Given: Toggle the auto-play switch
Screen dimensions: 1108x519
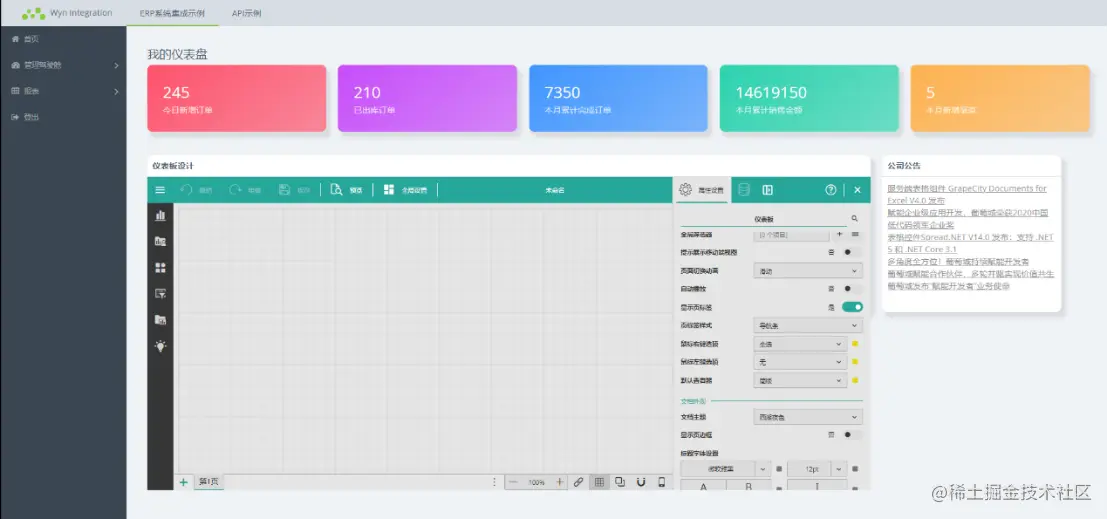Looking at the screenshot, I should pos(852,288).
